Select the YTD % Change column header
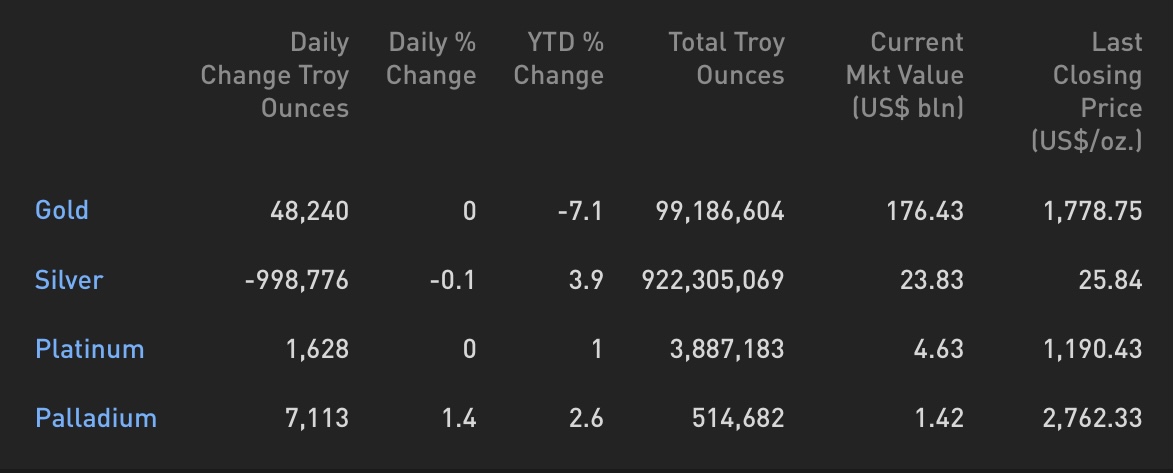 point(559,58)
